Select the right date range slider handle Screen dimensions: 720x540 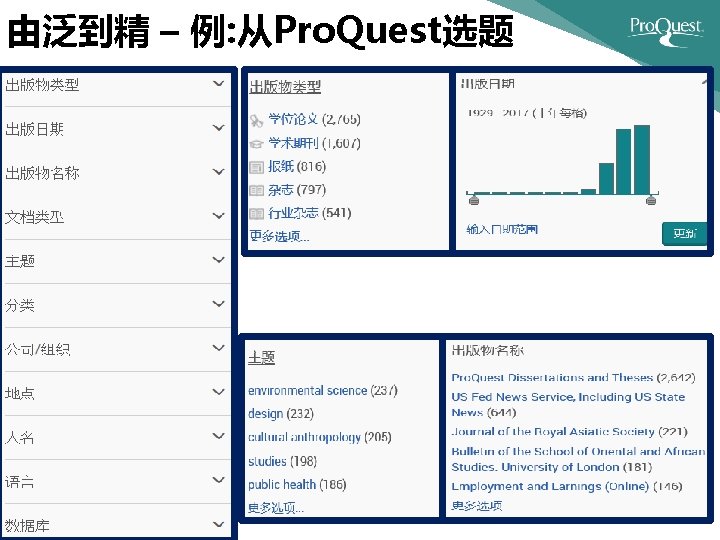coord(651,200)
